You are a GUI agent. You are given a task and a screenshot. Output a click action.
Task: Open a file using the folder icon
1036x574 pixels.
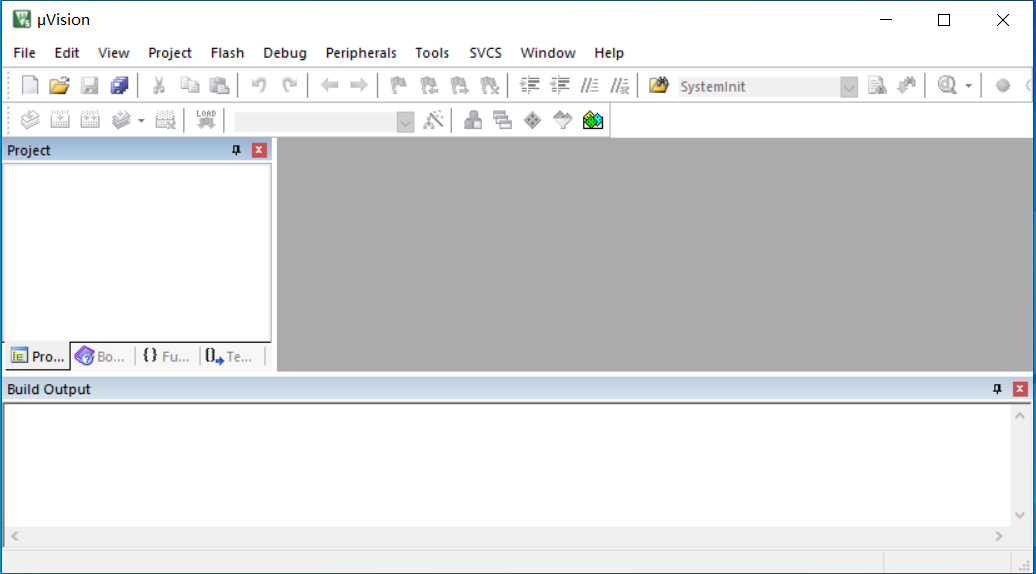[x=60, y=86]
